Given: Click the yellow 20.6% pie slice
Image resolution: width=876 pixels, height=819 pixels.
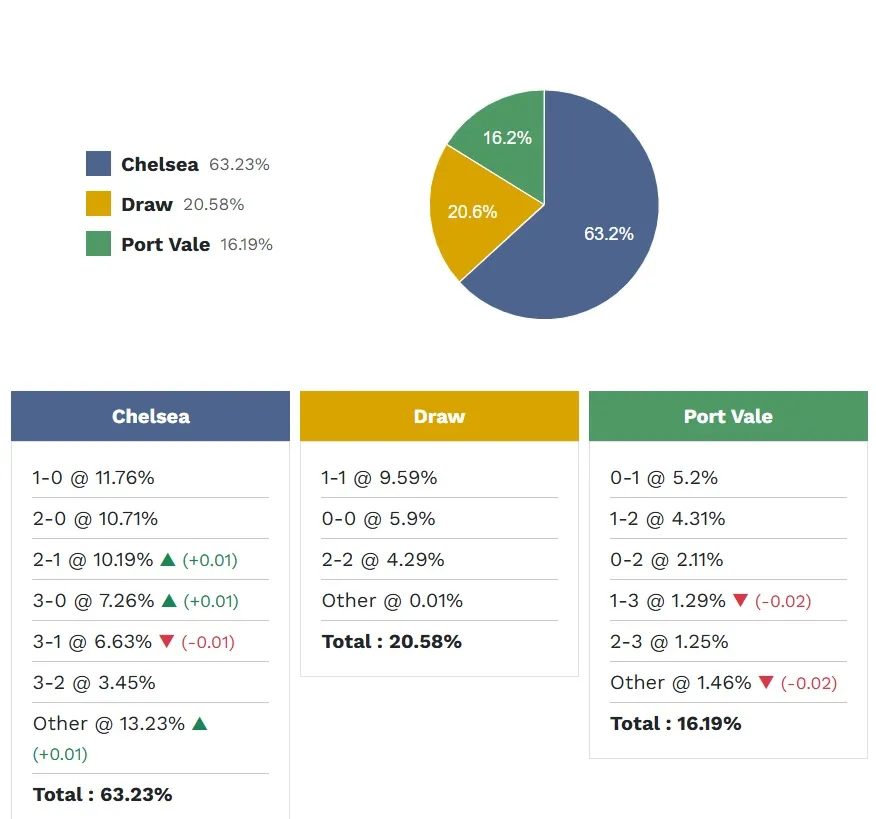Looking at the screenshot, I should click(x=470, y=213).
